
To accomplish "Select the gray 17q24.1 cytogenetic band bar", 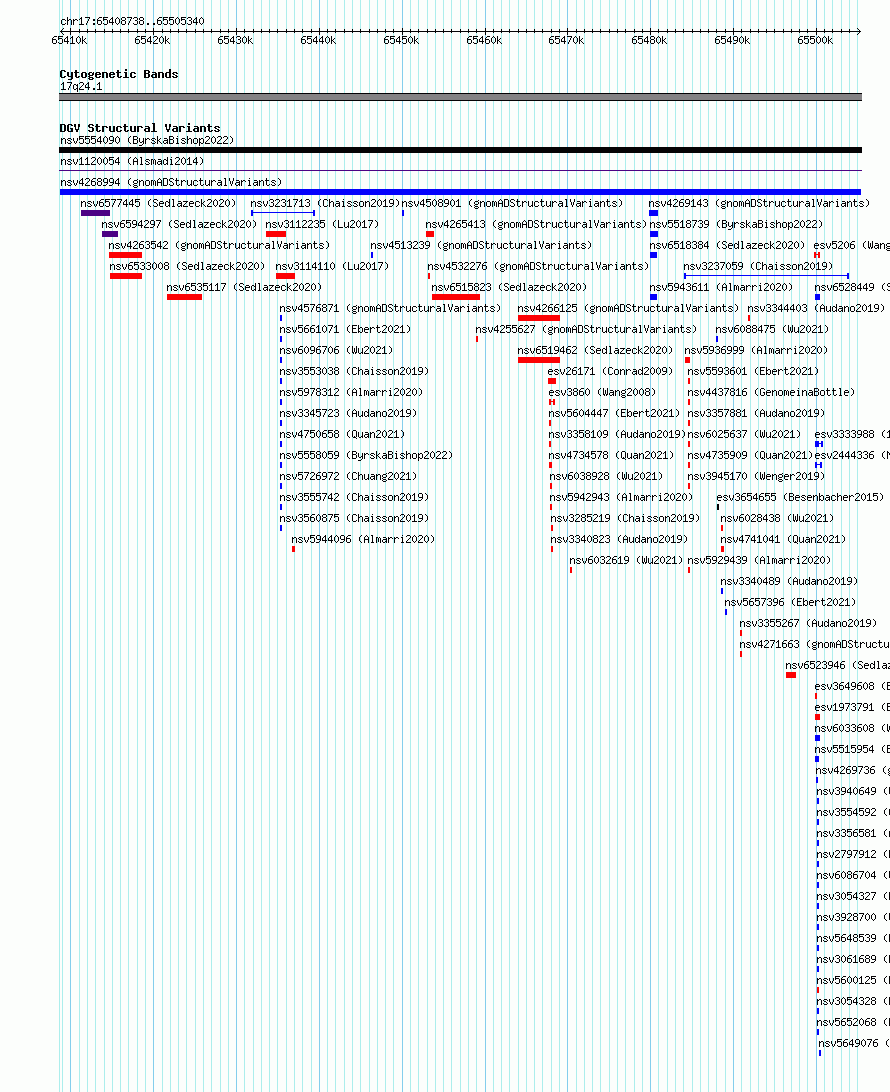I will (460, 97).
